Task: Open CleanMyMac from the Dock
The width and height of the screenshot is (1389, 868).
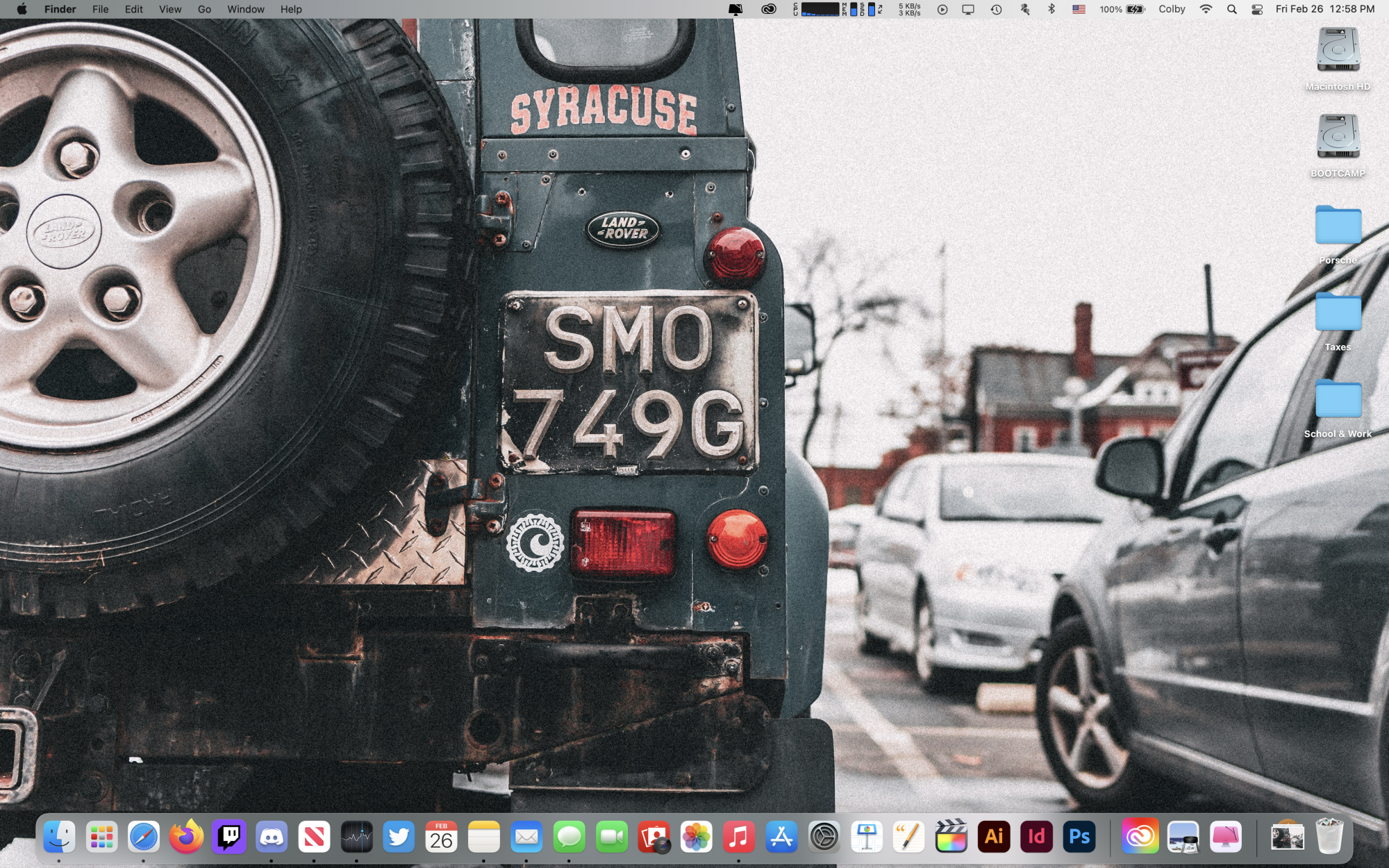Action: [1226, 837]
